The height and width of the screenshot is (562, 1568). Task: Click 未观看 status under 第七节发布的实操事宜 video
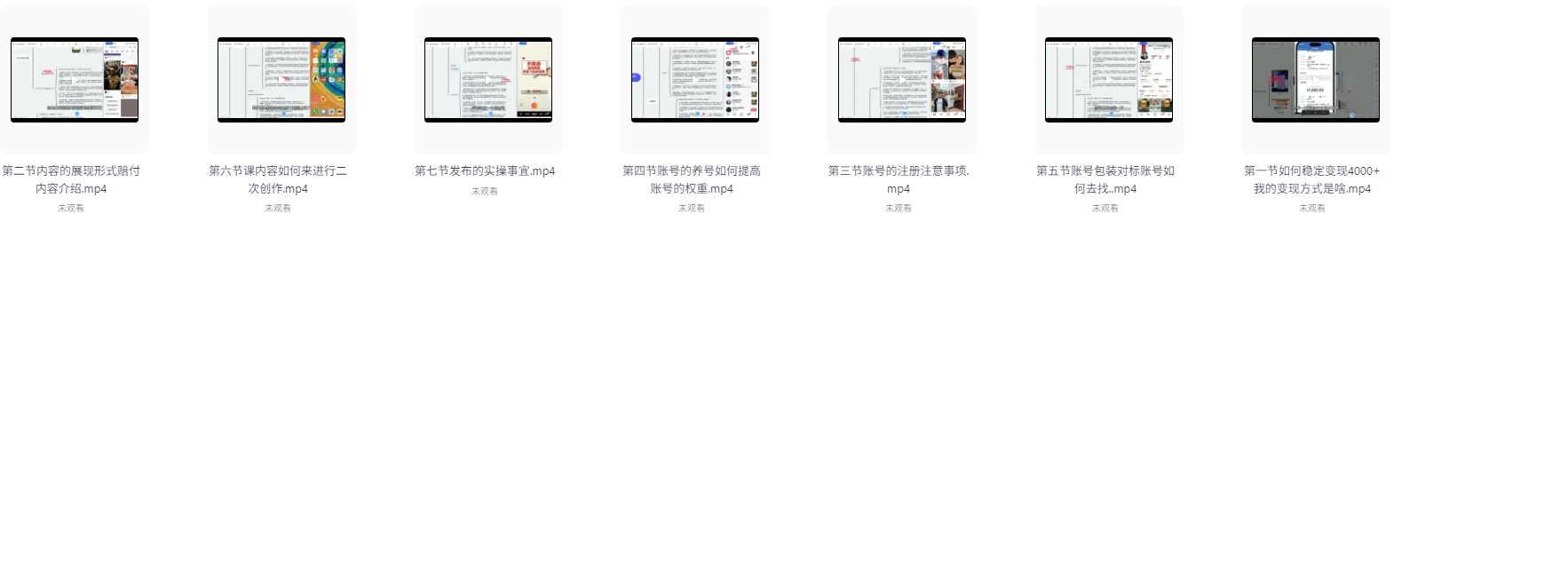click(x=485, y=191)
